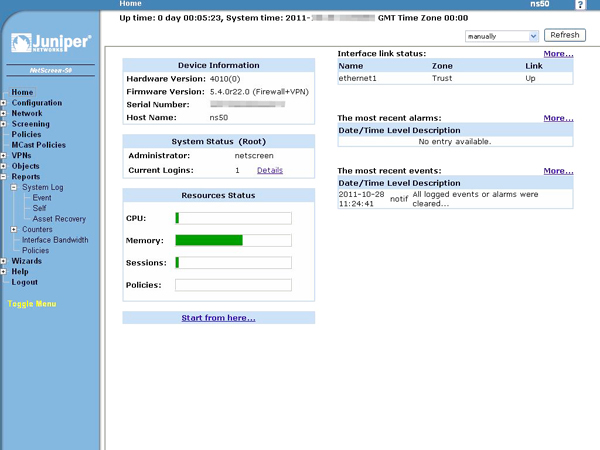
Task: Expand the Screening tree node
Action: pos(3,124)
